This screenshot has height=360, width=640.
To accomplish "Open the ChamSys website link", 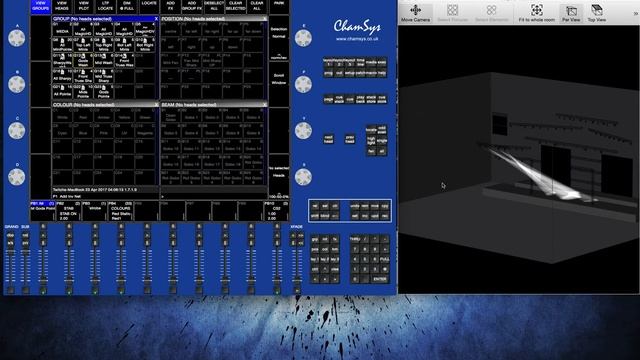I will click(x=357, y=39).
